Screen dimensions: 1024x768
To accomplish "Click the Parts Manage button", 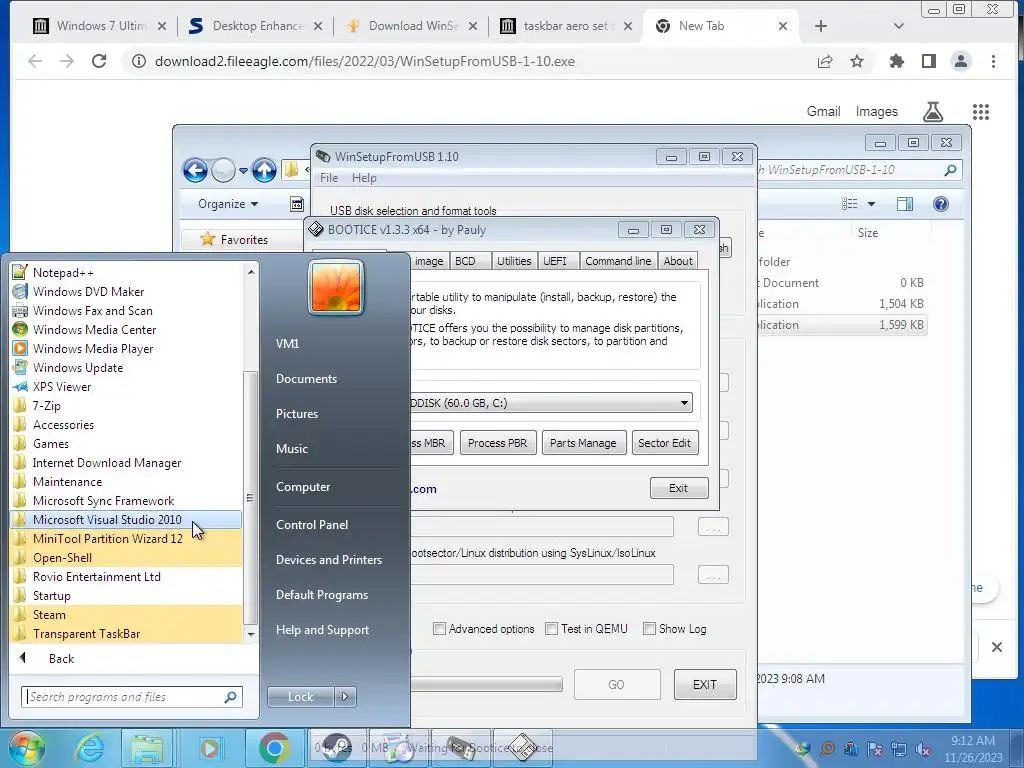I will click(583, 443).
